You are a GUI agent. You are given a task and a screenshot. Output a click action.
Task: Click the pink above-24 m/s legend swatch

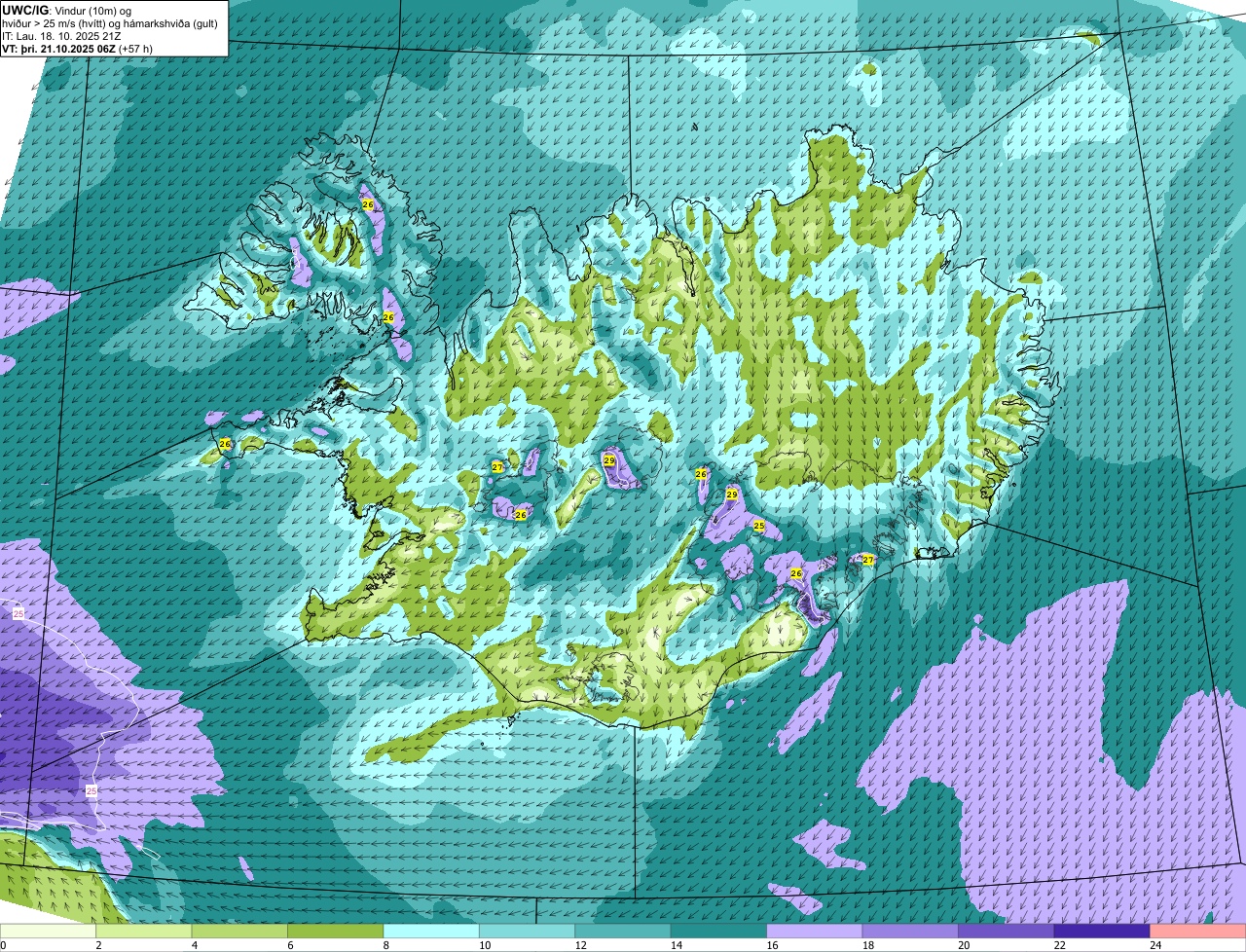[1198, 931]
